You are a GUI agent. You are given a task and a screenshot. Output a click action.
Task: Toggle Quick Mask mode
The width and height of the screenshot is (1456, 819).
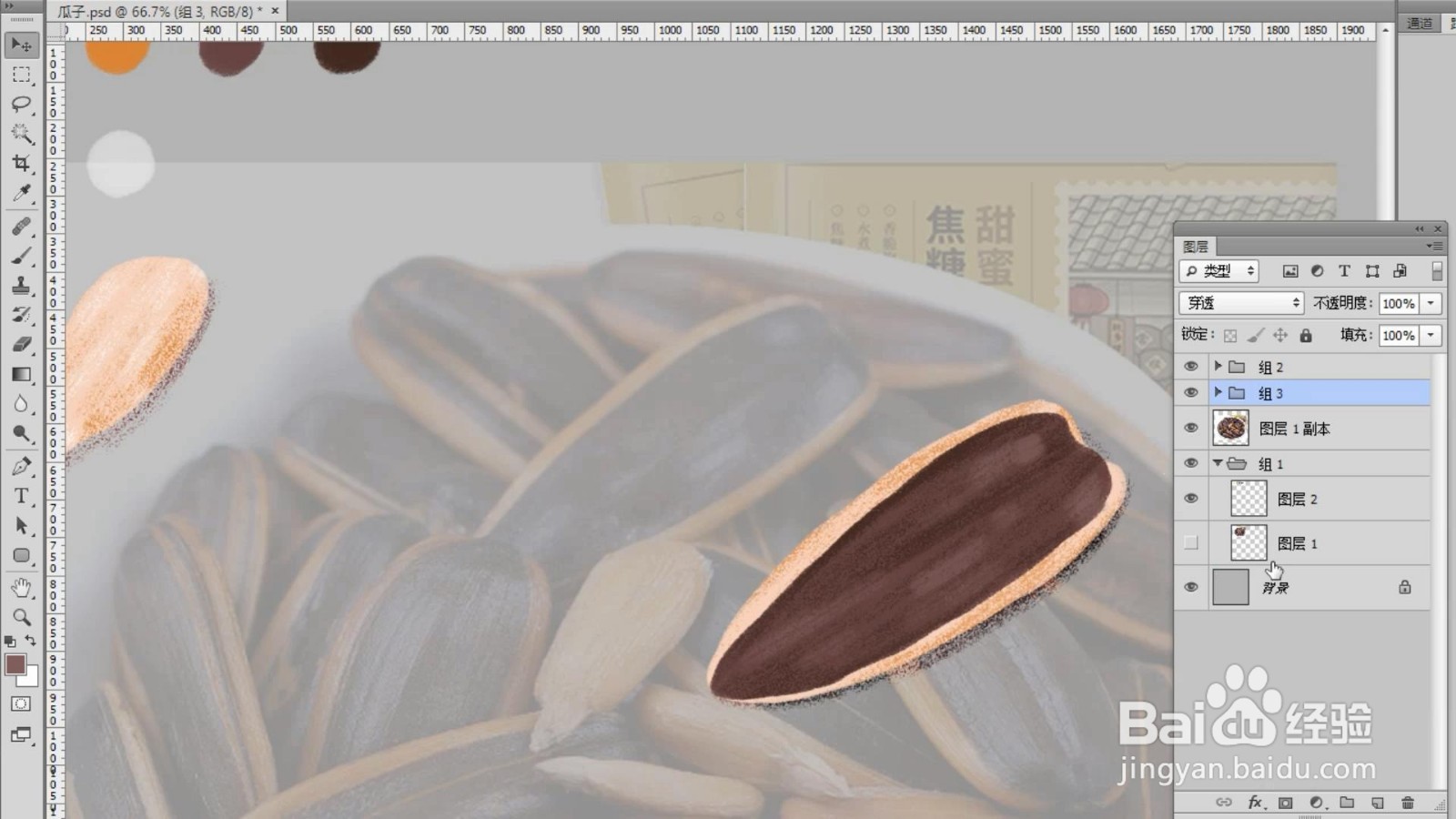click(21, 703)
